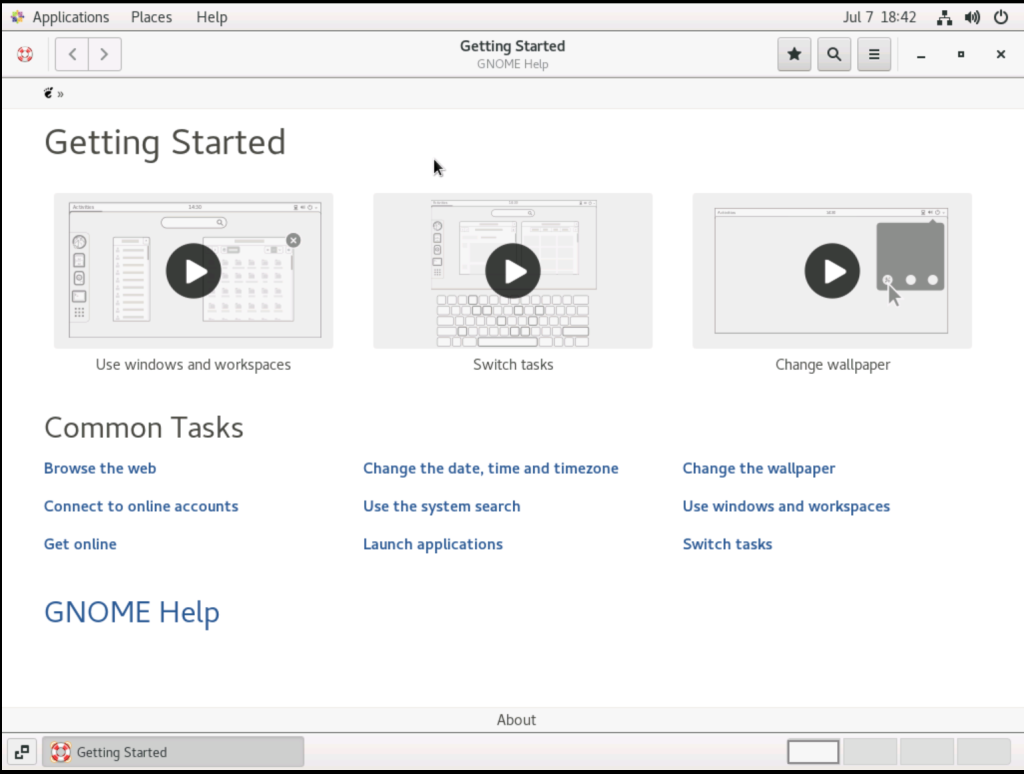Close the GNOME Help window
1024x774 pixels.
click(1000, 54)
